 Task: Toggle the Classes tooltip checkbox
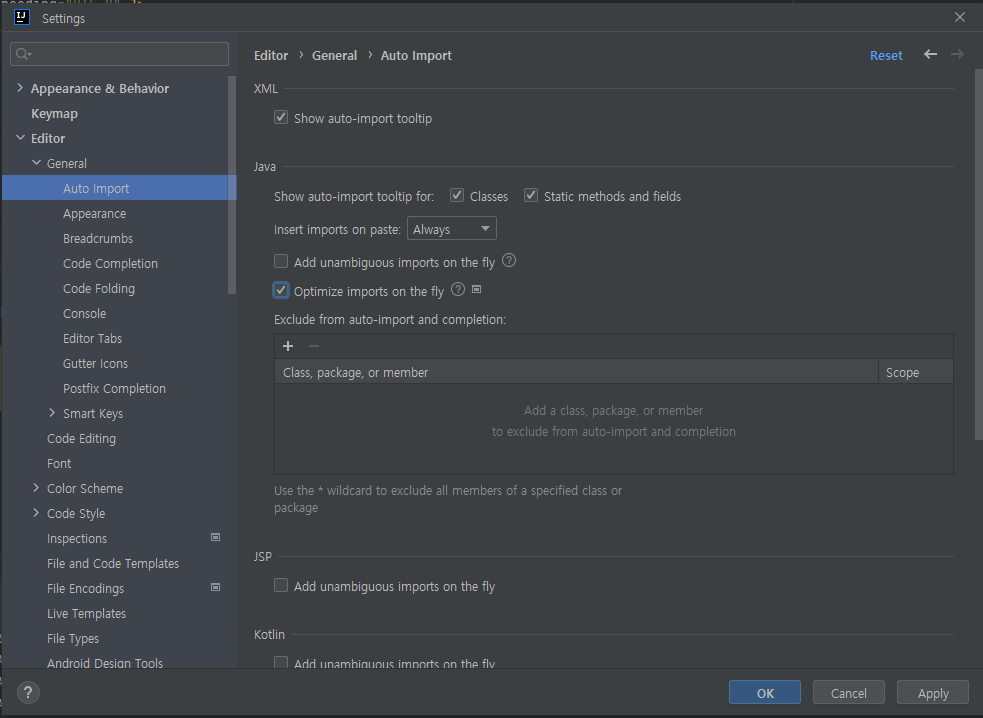(x=457, y=195)
